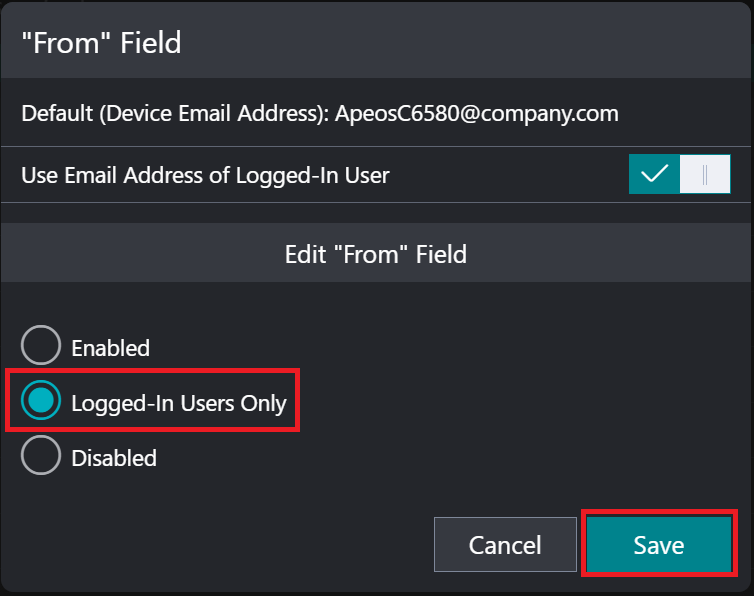The image size is (754, 596).
Task: Click the grip handle of the toggle switch
Action: pos(706,174)
